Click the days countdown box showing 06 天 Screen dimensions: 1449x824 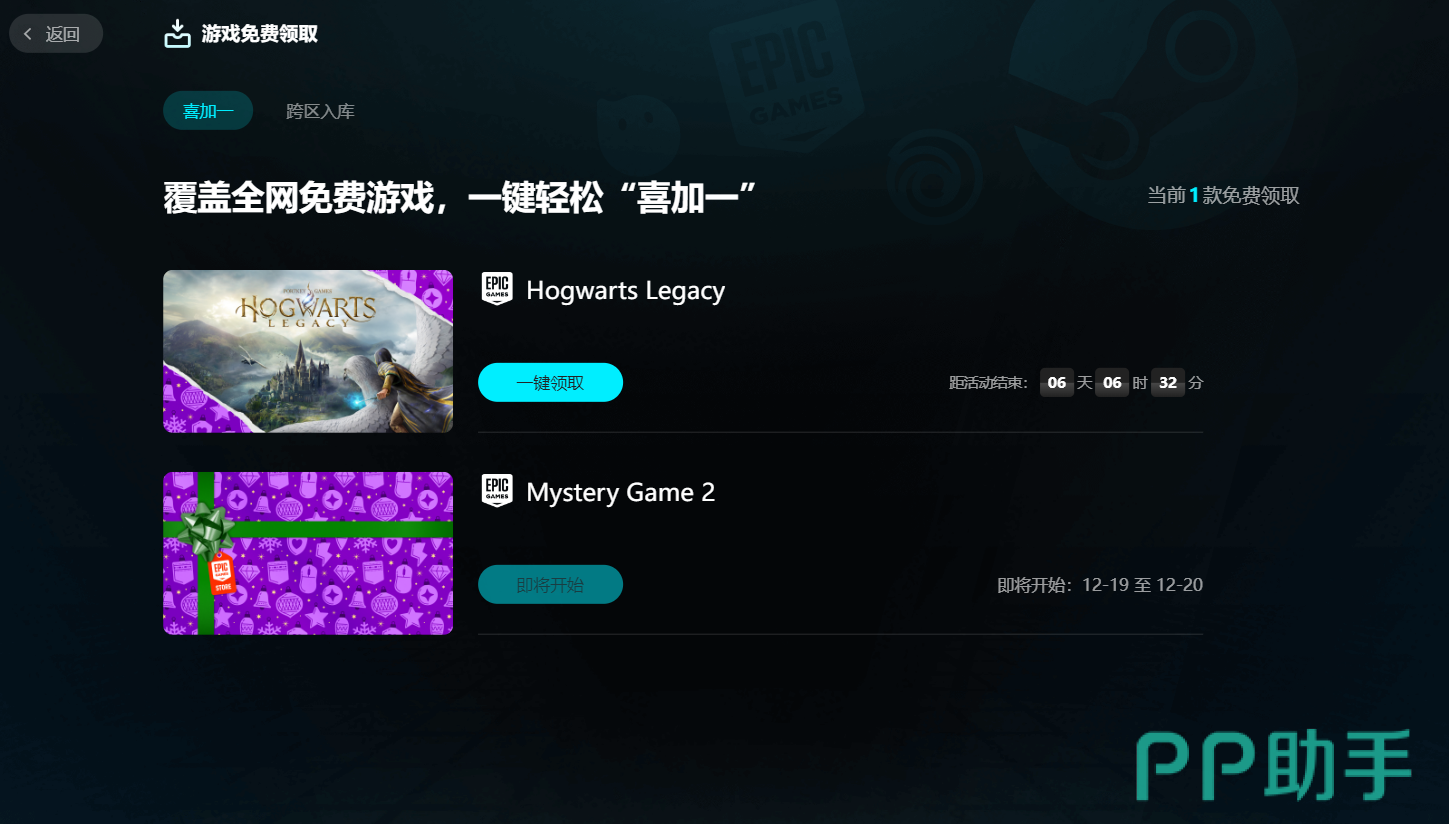click(x=1057, y=382)
